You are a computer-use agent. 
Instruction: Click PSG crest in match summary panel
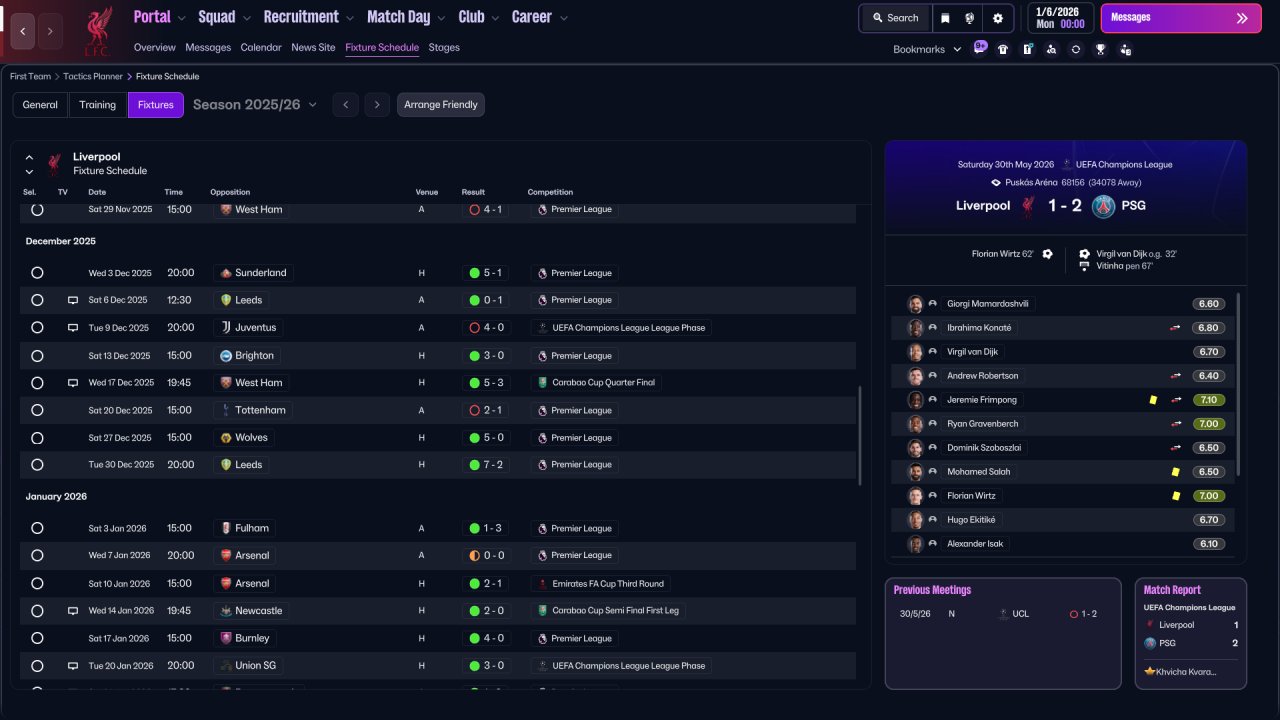tap(1103, 206)
